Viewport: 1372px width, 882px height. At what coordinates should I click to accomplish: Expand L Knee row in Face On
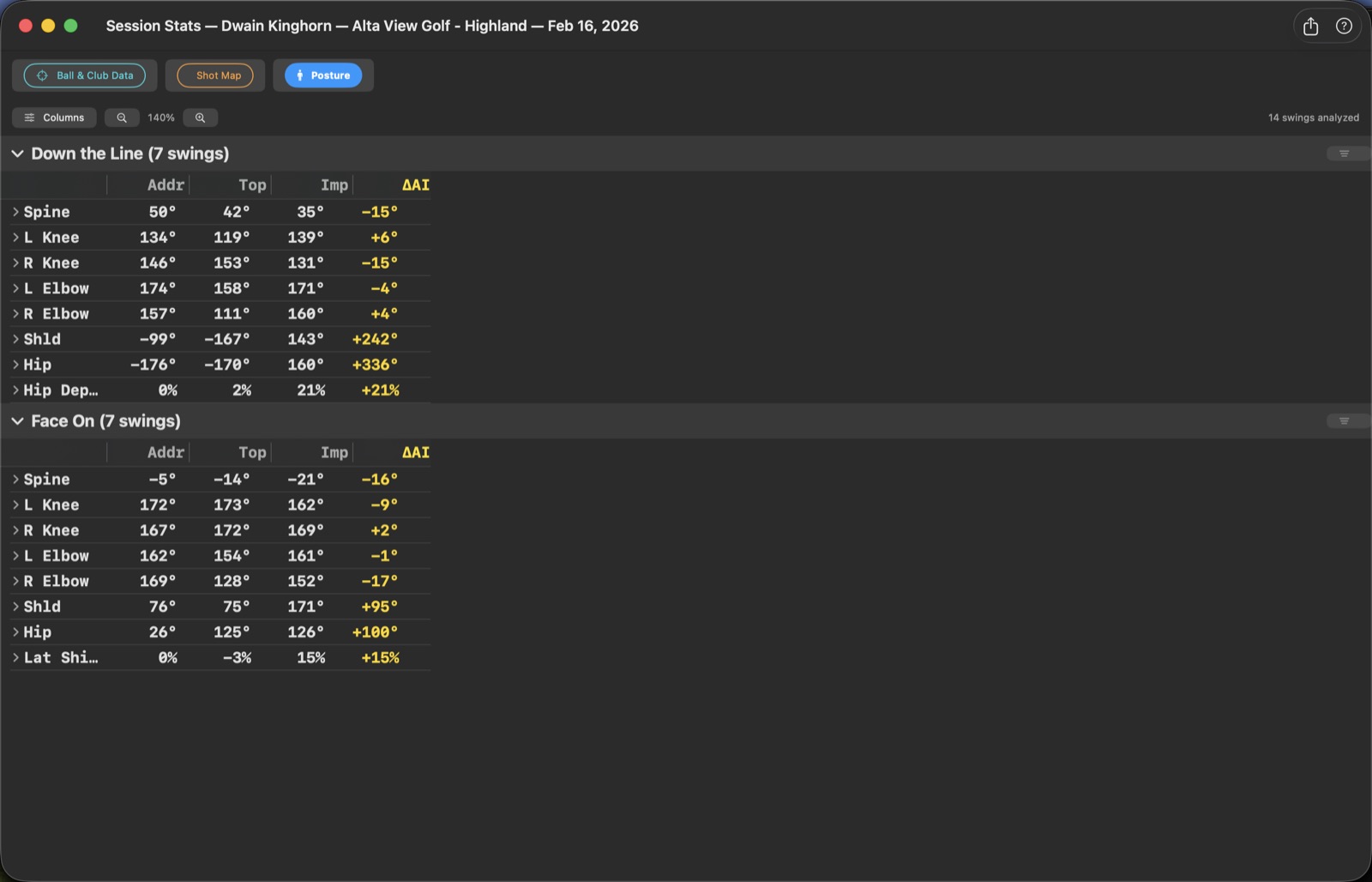15,505
